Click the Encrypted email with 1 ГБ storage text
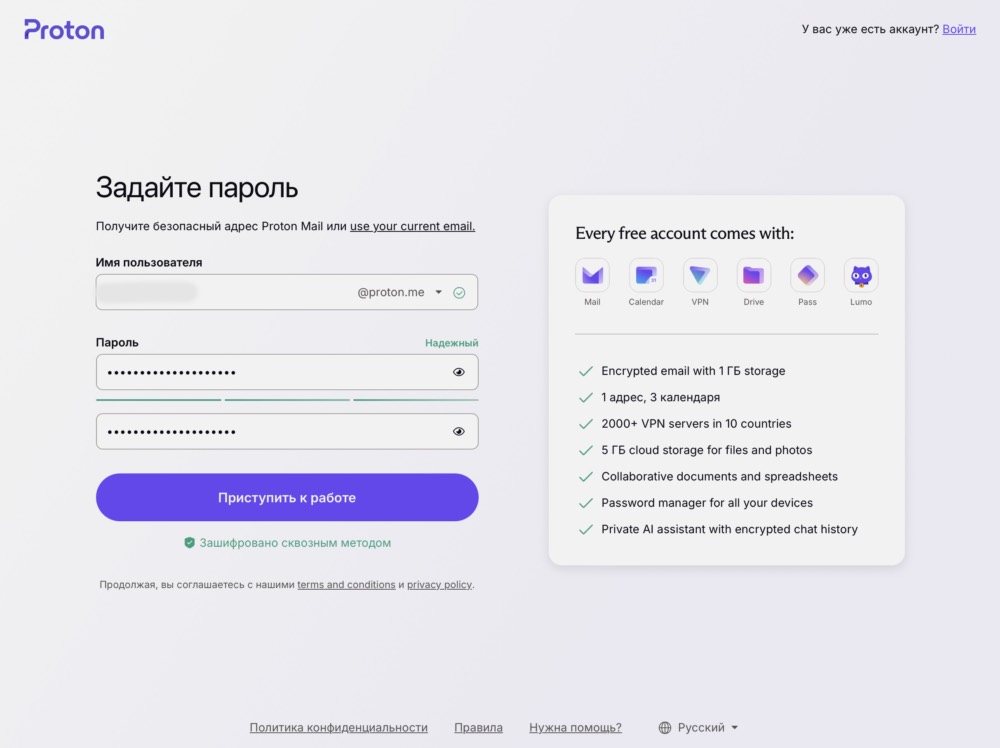This screenshot has height=748, width=1000. 693,371
